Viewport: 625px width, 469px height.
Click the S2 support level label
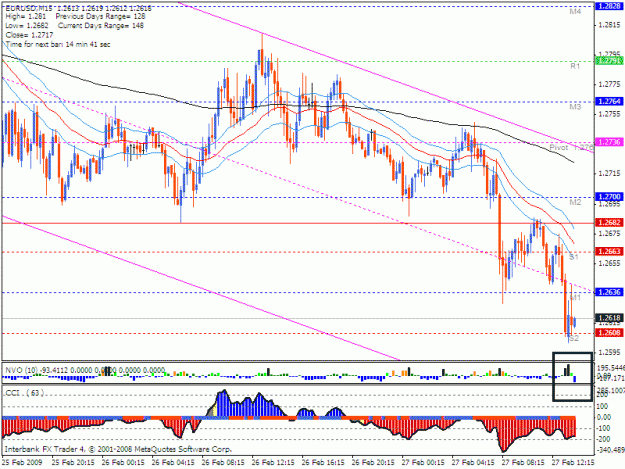(574, 338)
